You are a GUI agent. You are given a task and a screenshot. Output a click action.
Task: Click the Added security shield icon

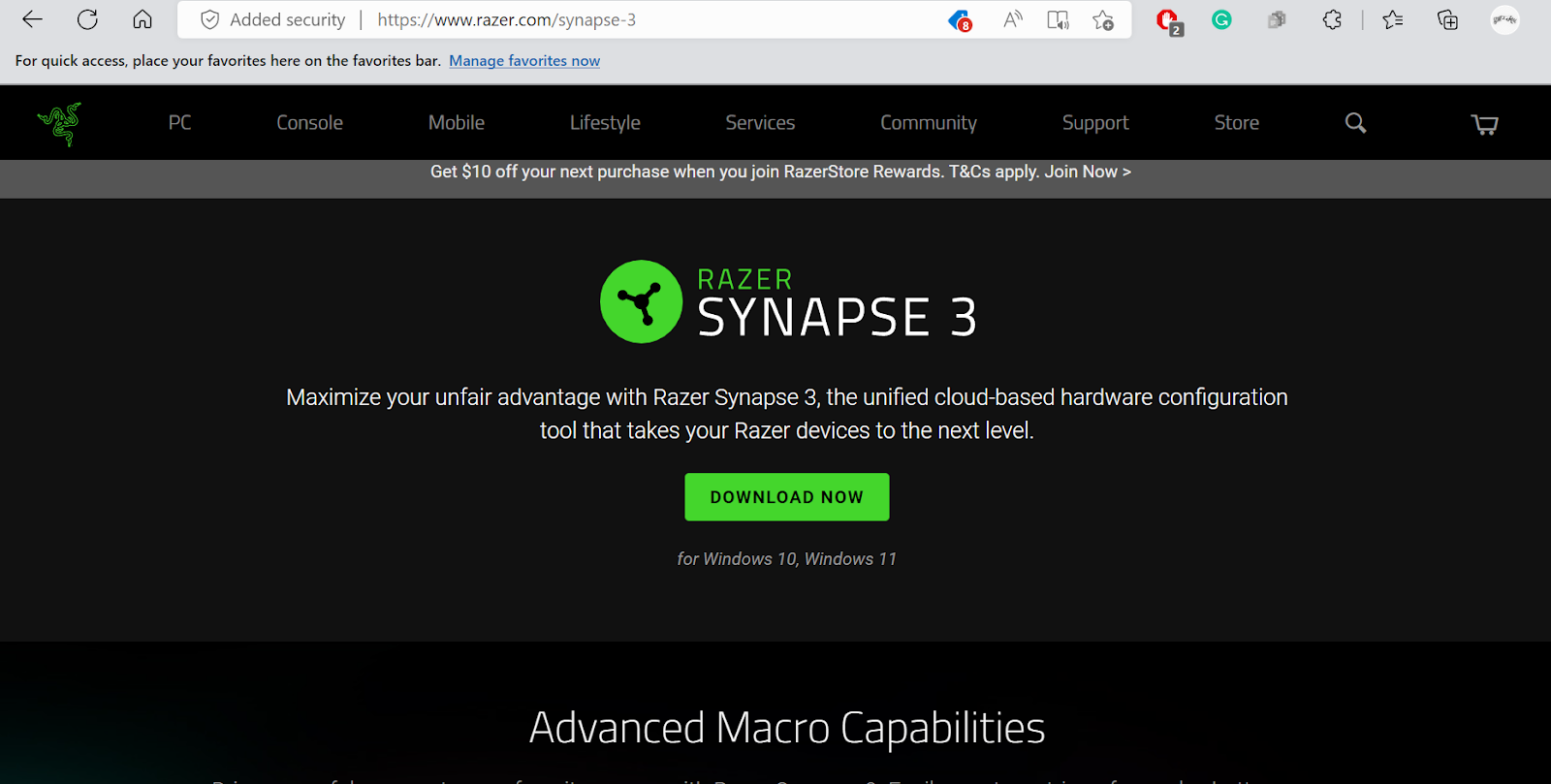pos(209,19)
